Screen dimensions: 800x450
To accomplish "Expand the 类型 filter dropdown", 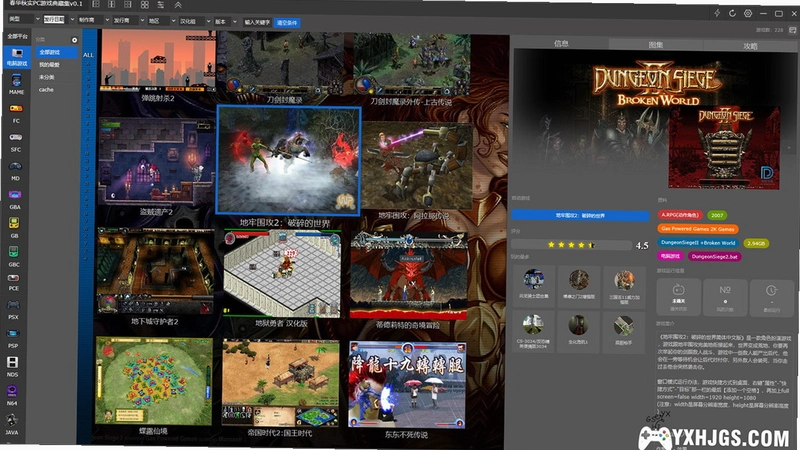I will click(x=24, y=19).
